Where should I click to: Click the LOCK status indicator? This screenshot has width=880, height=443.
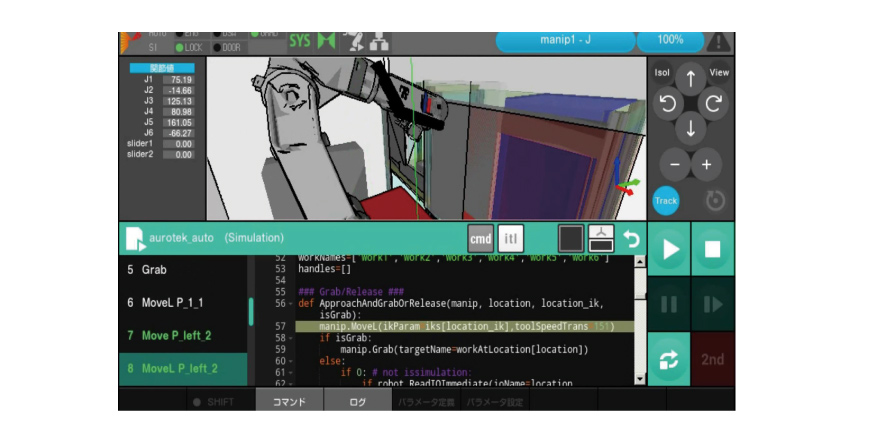click(189, 48)
